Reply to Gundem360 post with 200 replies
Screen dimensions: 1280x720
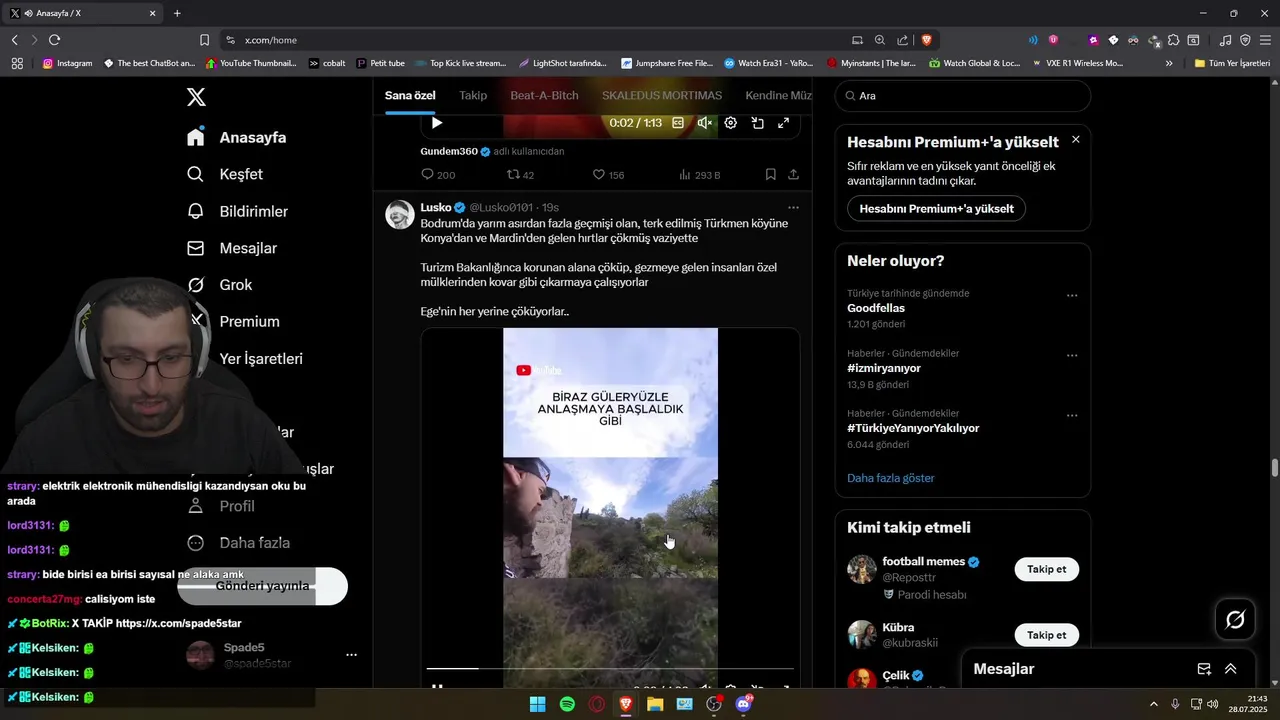[x=438, y=174]
